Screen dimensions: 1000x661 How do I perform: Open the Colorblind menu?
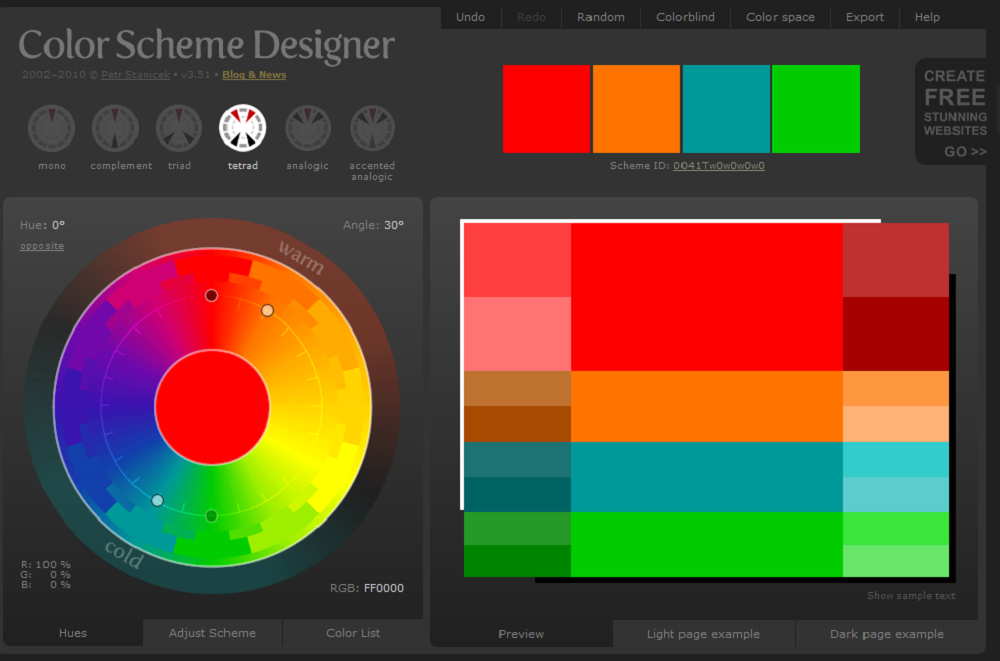point(685,17)
